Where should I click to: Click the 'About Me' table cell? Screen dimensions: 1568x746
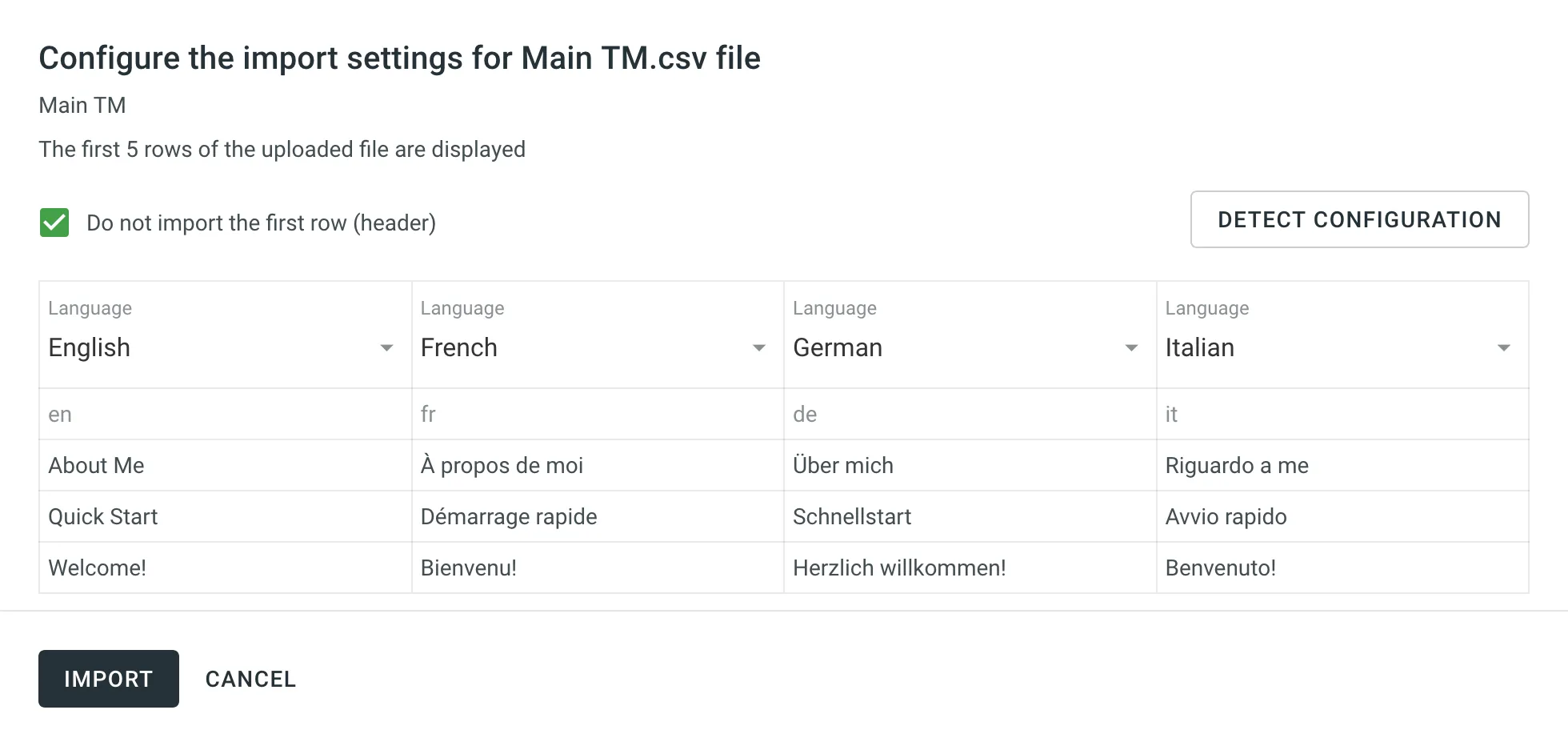(x=96, y=465)
